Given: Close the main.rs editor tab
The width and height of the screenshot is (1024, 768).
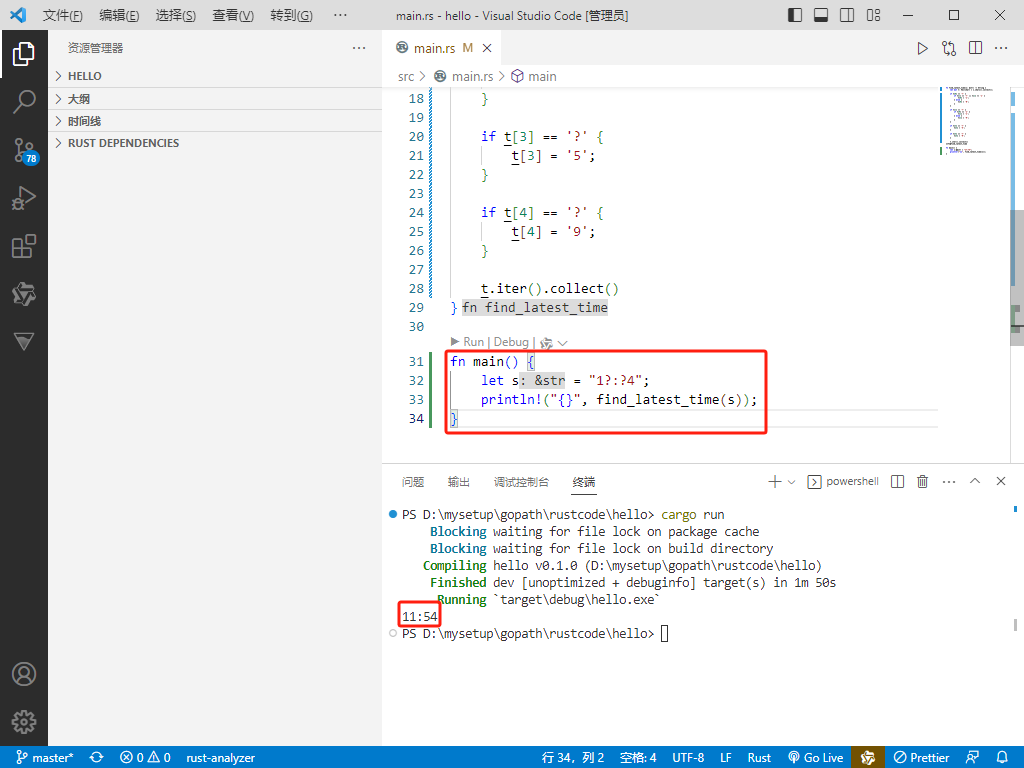Looking at the screenshot, I should pos(487,48).
